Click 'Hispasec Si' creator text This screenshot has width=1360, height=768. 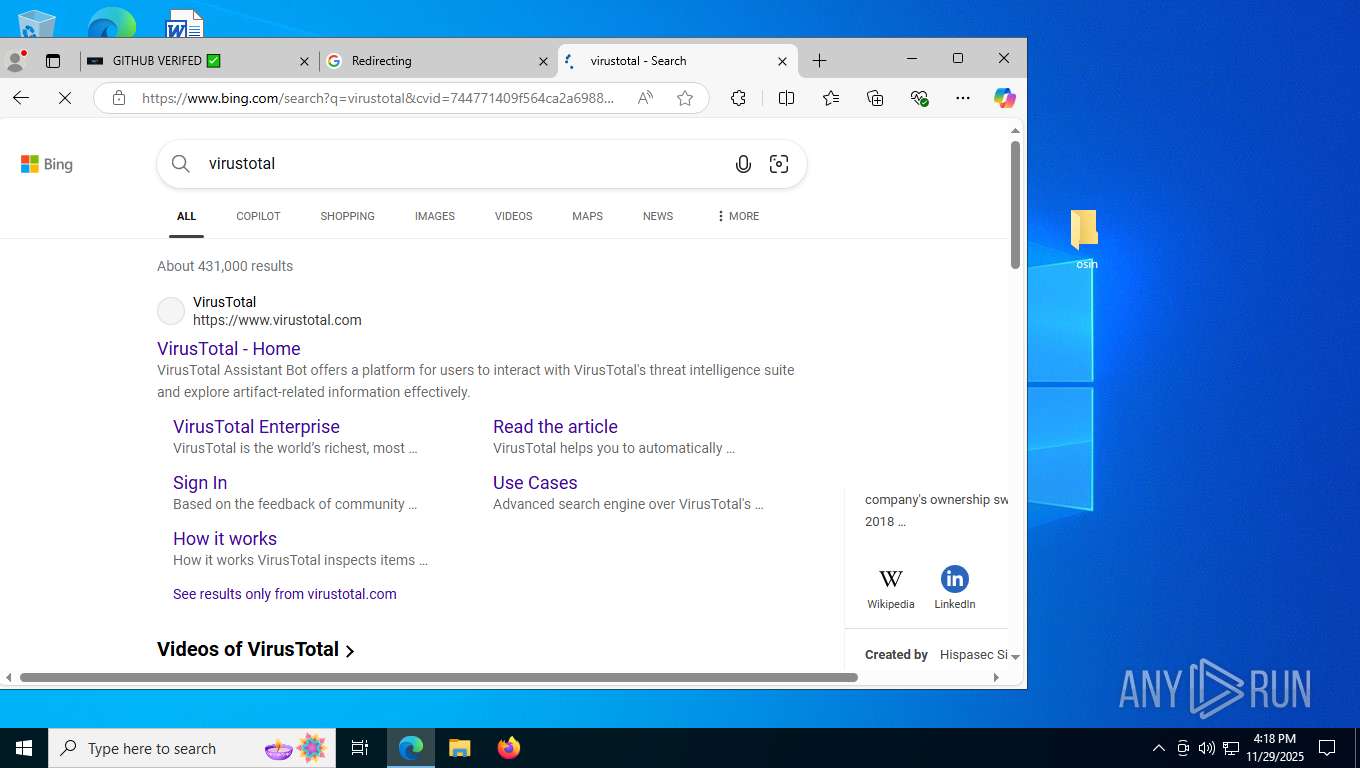coord(974,655)
